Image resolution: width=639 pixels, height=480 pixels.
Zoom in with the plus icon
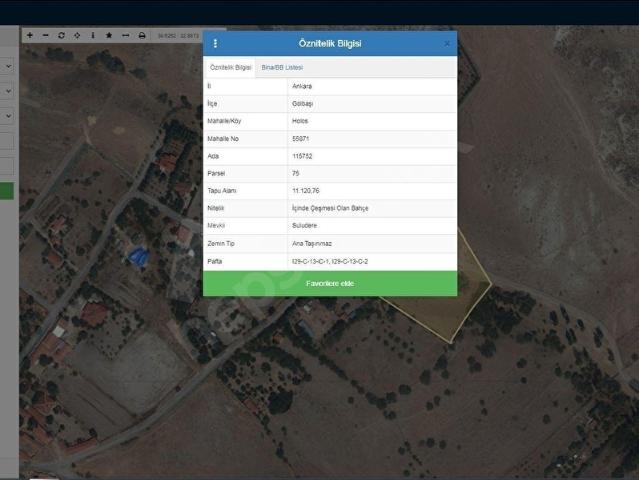coord(30,35)
